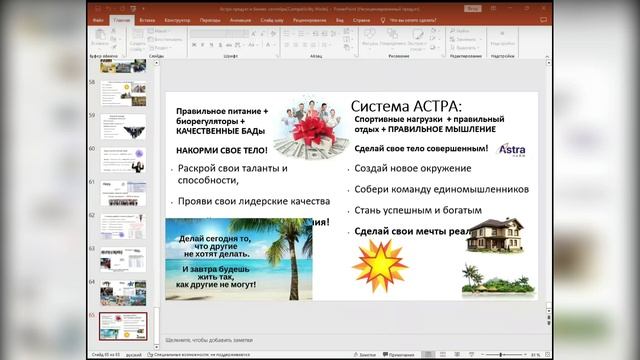Open the comments icon in the ribbon corner
This screenshot has height=360, width=640.
[543, 20]
